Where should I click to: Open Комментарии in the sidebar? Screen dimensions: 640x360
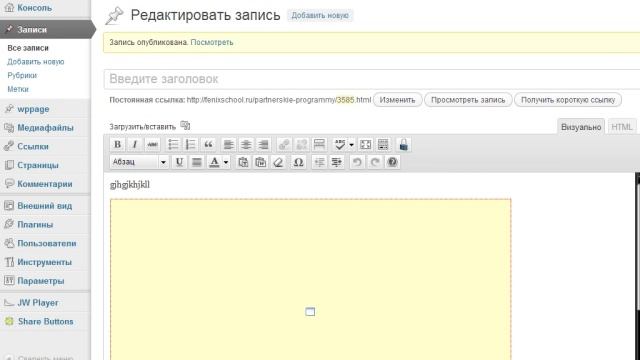(45, 184)
